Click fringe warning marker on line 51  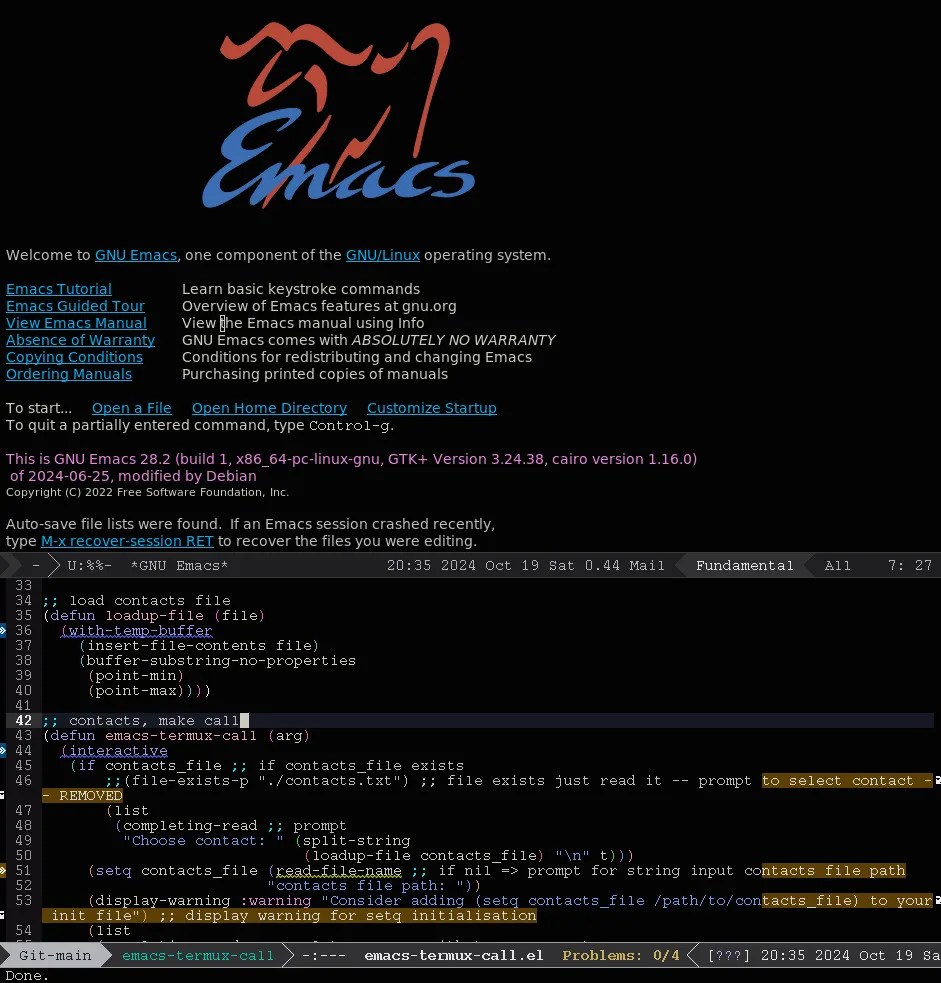coord(3,870)
